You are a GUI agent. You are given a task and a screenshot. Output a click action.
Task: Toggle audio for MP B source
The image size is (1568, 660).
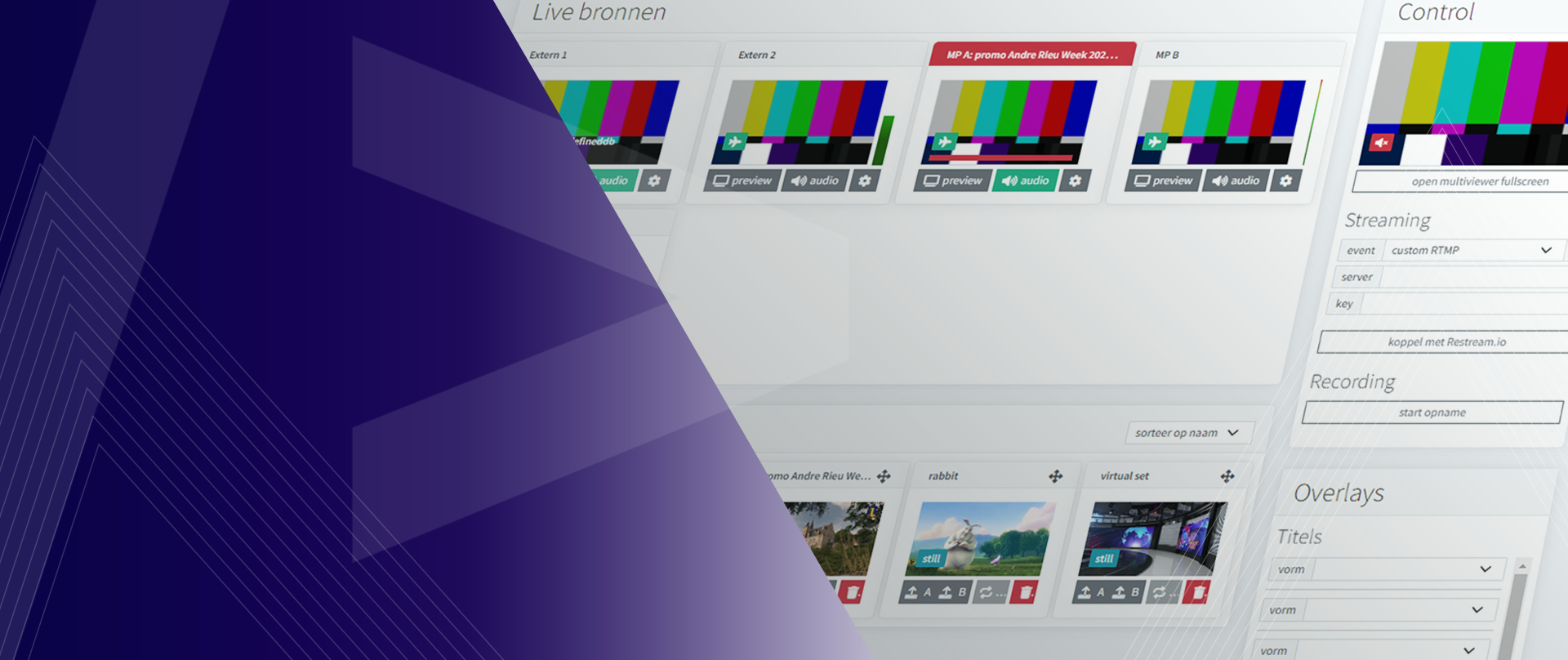[1236, 181]
